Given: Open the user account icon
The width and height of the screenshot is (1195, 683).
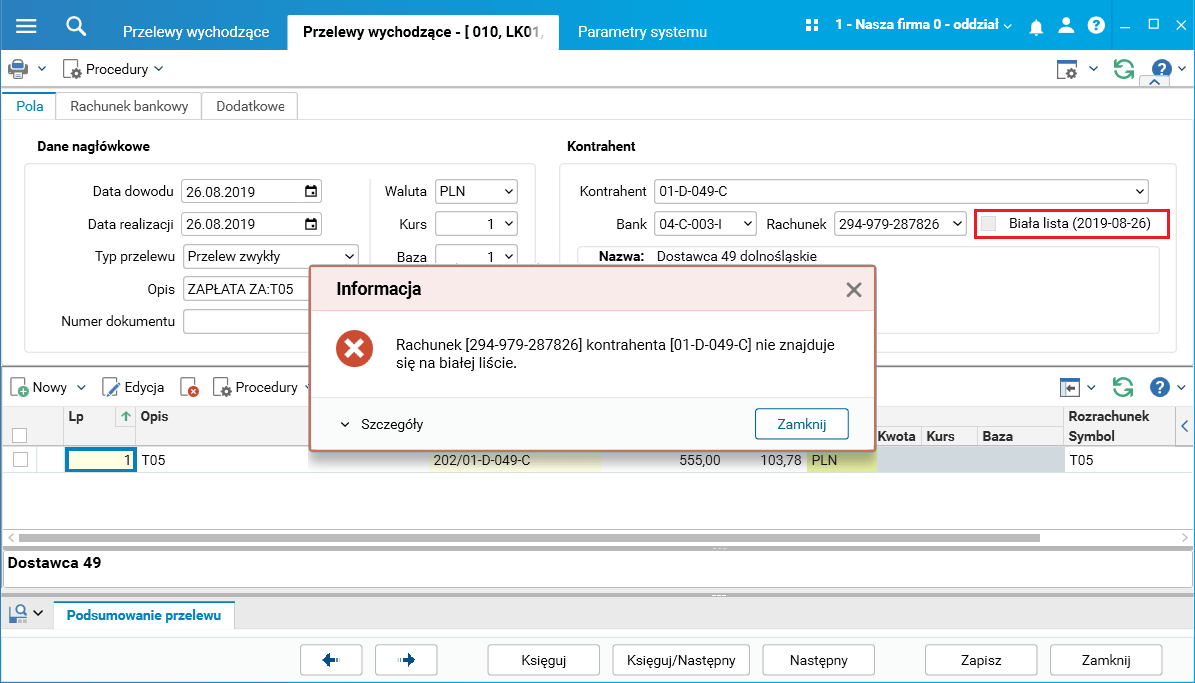Looking at the screenshot, I should tap(1066, 25).
